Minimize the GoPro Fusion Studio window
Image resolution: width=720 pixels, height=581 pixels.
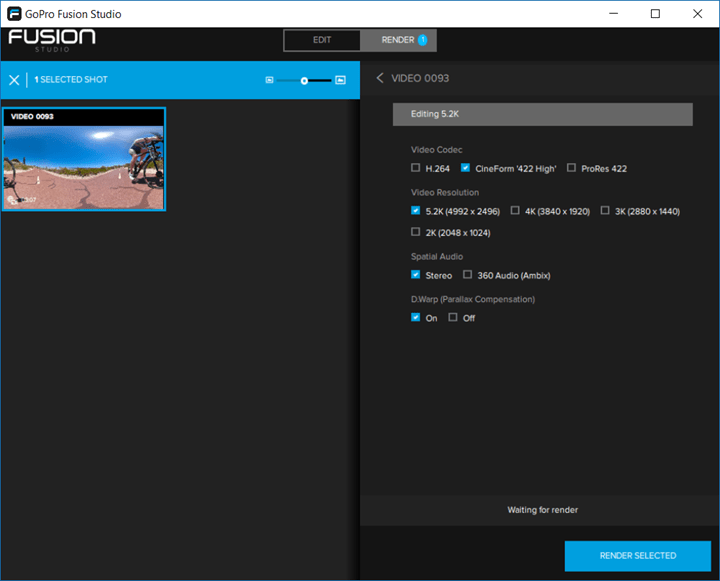coord(613,14)
